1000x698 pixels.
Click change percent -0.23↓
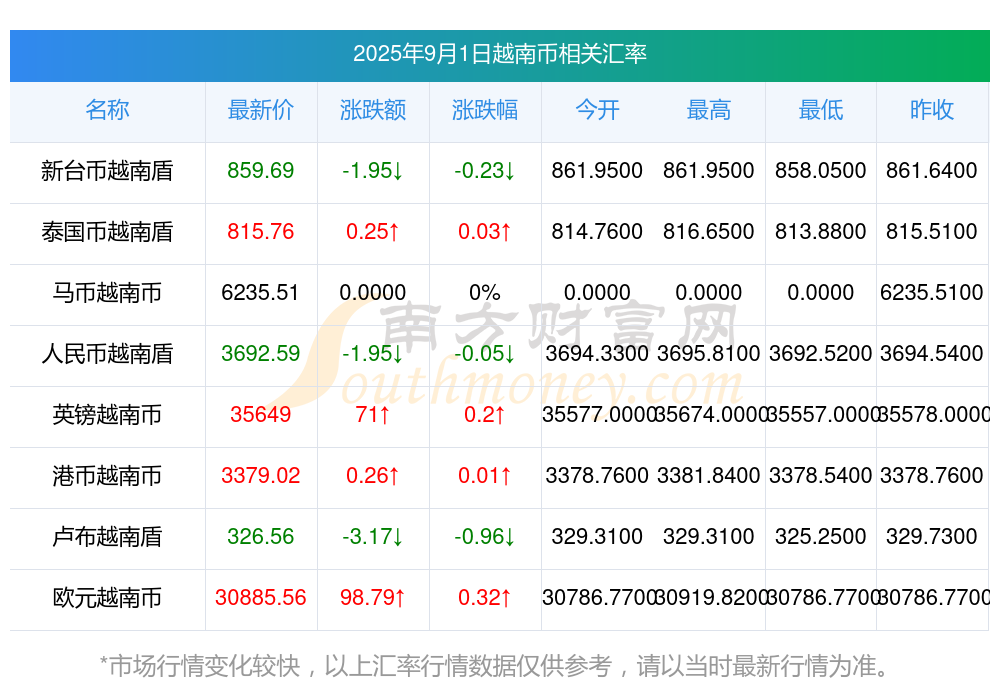(485, 170)
